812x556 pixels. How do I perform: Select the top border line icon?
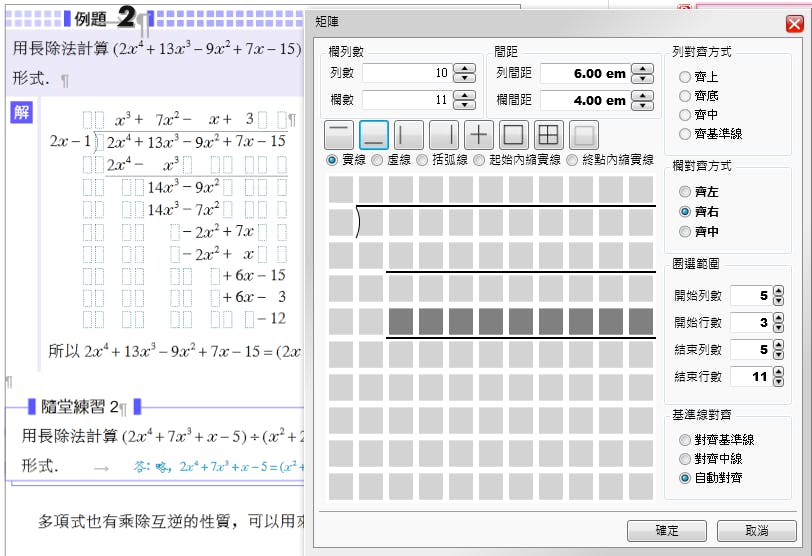[x=339, y=135]
